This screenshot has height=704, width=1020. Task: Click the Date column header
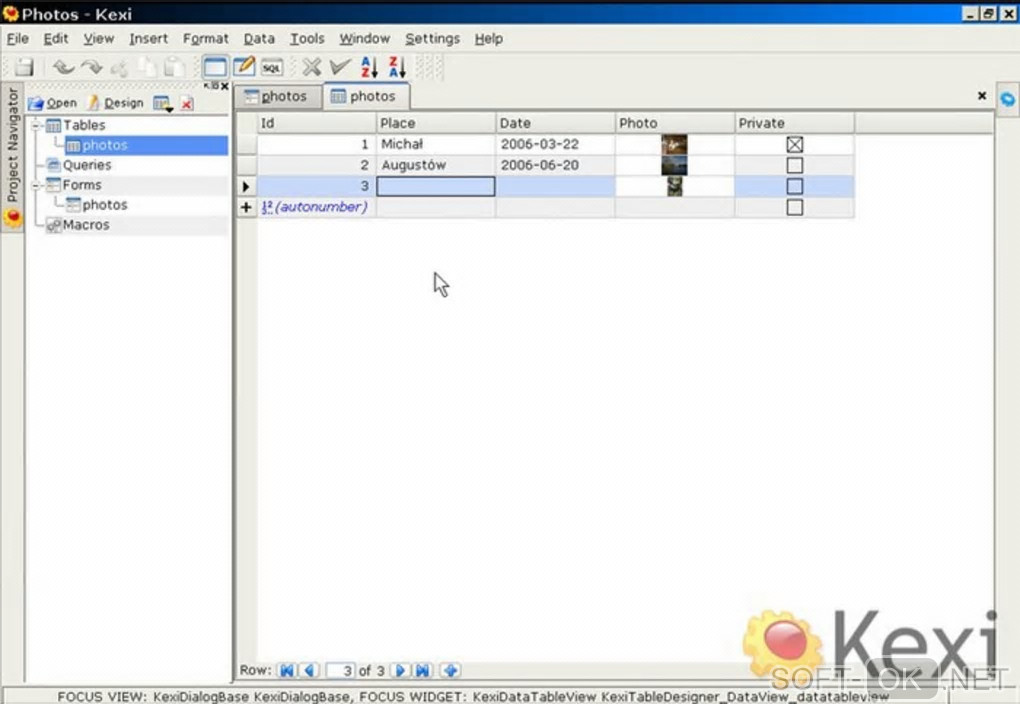(x=556, y=123)
